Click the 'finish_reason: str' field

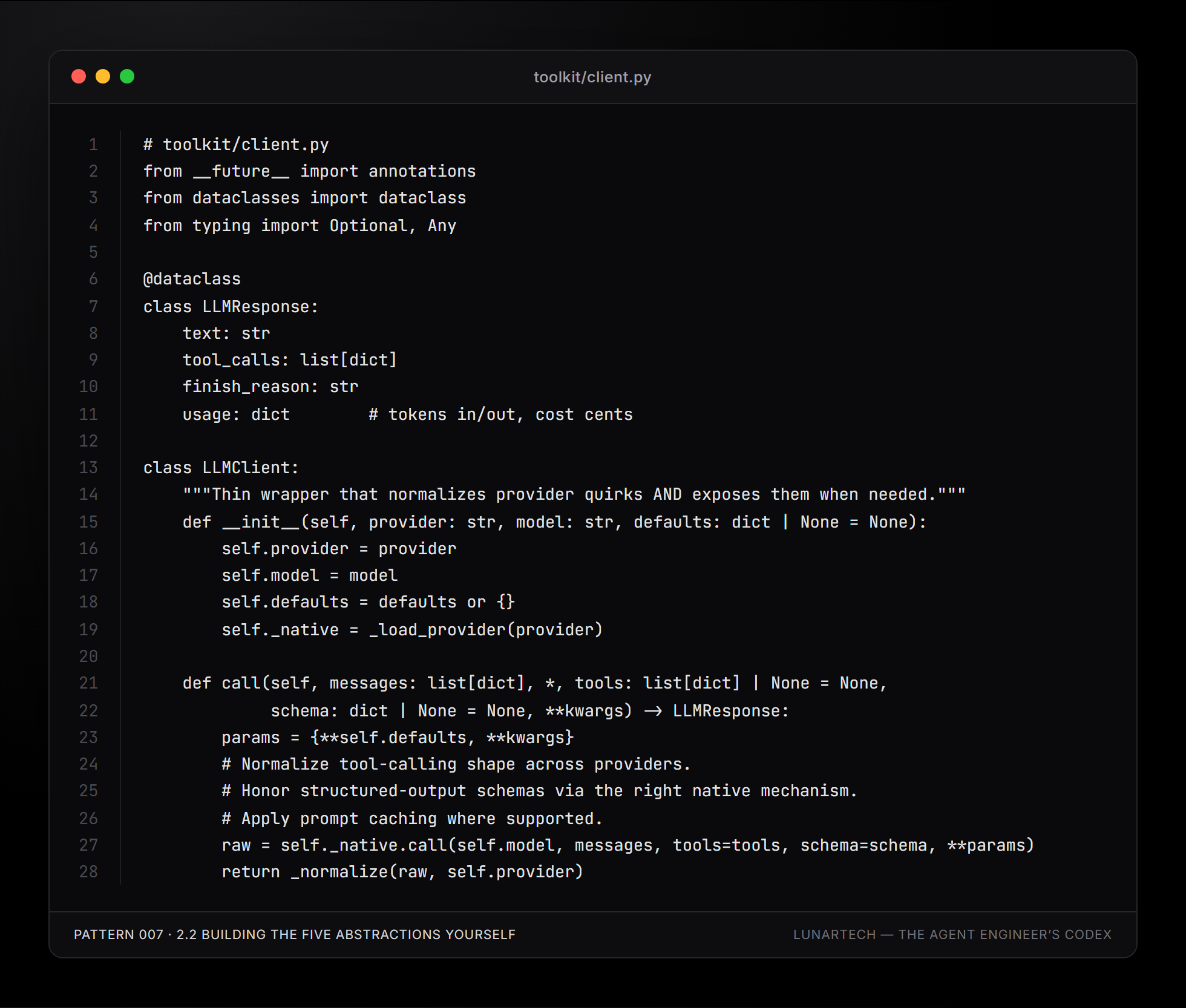[270, 387]
